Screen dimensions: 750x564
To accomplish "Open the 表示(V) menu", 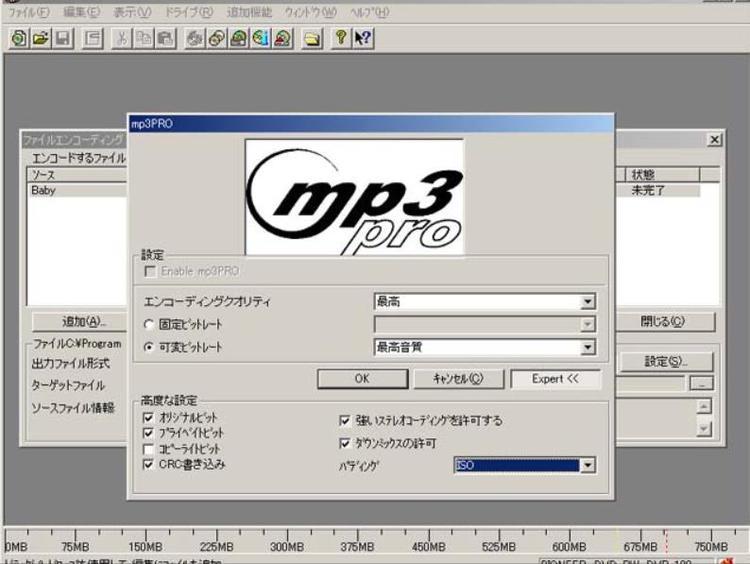I will (132, 12).
